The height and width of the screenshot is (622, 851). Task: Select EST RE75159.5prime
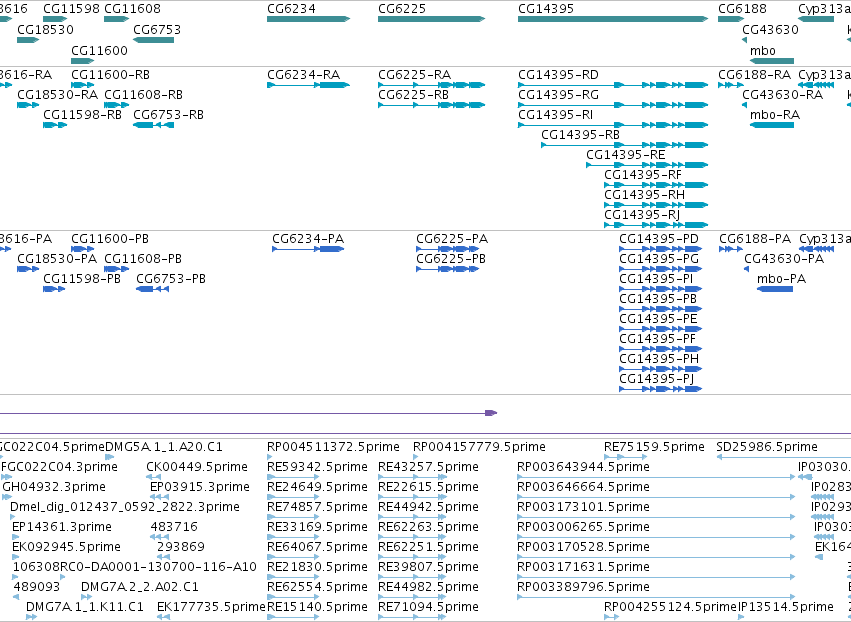pyautogui.click(x=626, y=457)
